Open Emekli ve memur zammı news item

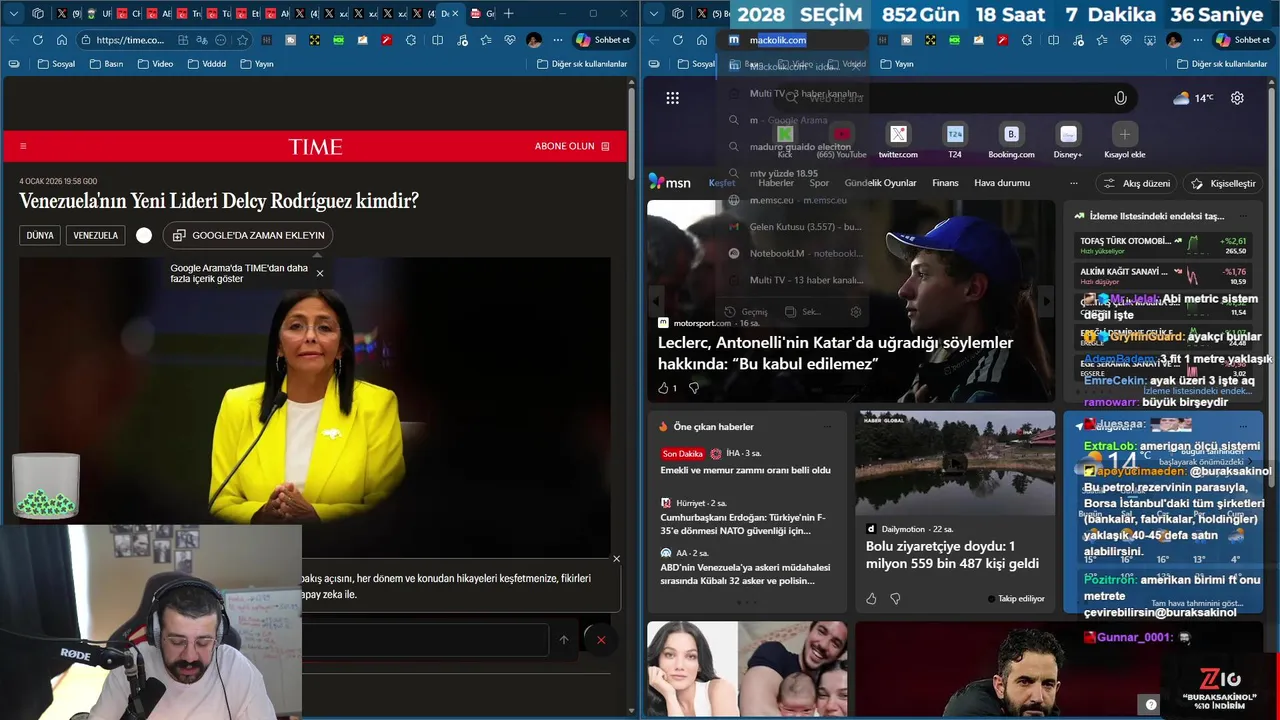tap(745, 470)
